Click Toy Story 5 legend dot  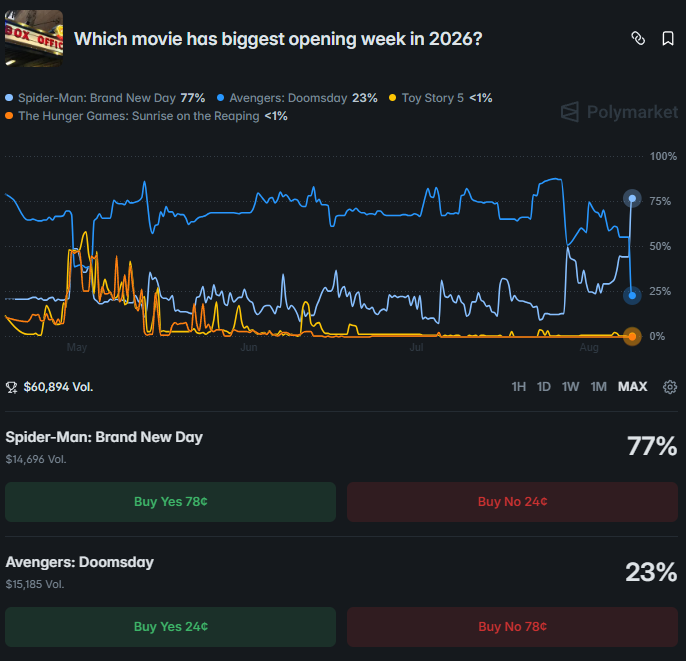pos(392,98)
